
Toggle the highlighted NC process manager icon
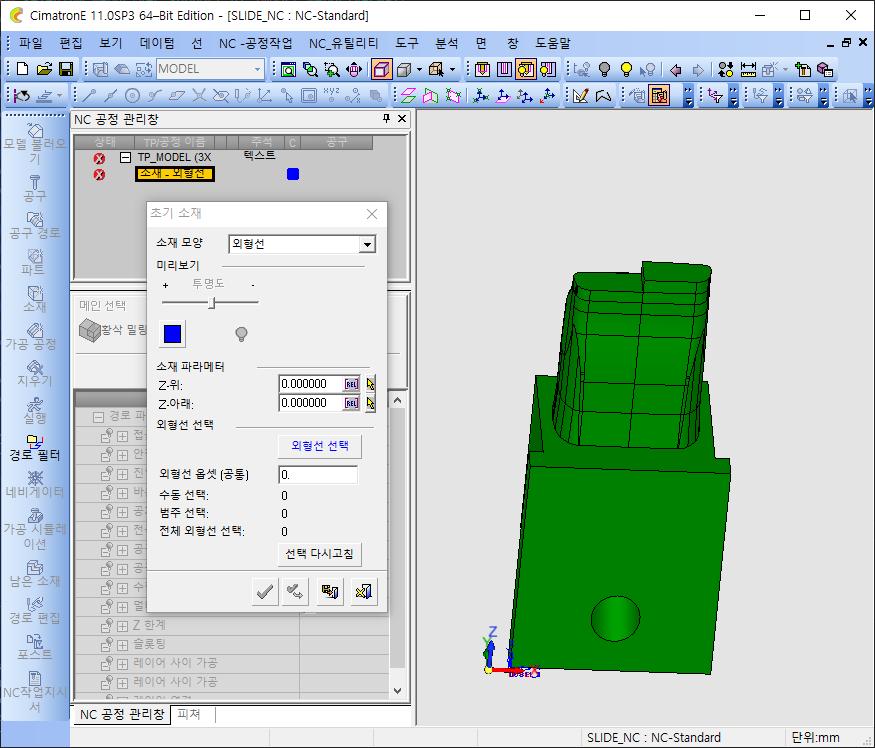point(659,95)
